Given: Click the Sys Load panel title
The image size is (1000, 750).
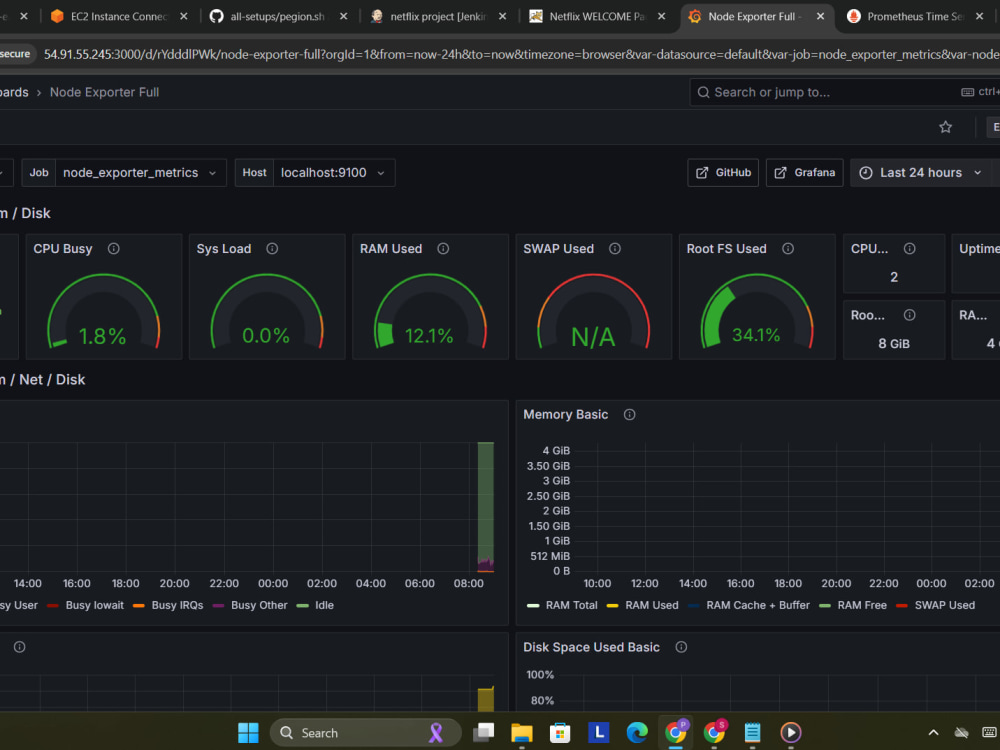Looking at the screenshot, I should pos(224,249).
